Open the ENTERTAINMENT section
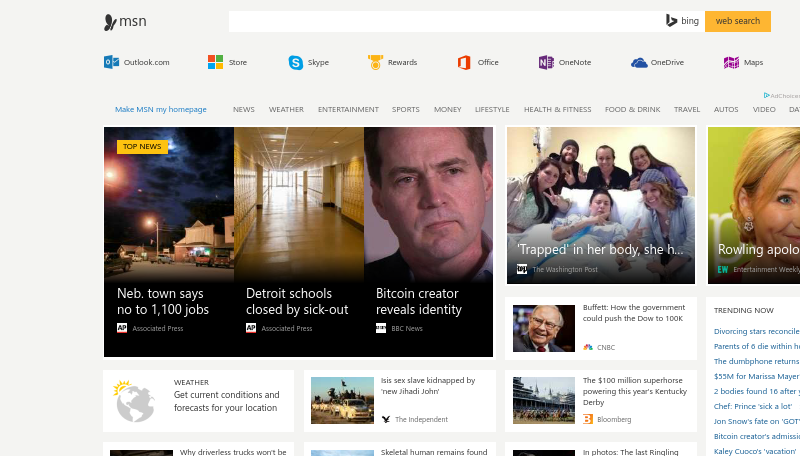 [x=348, y=109]
